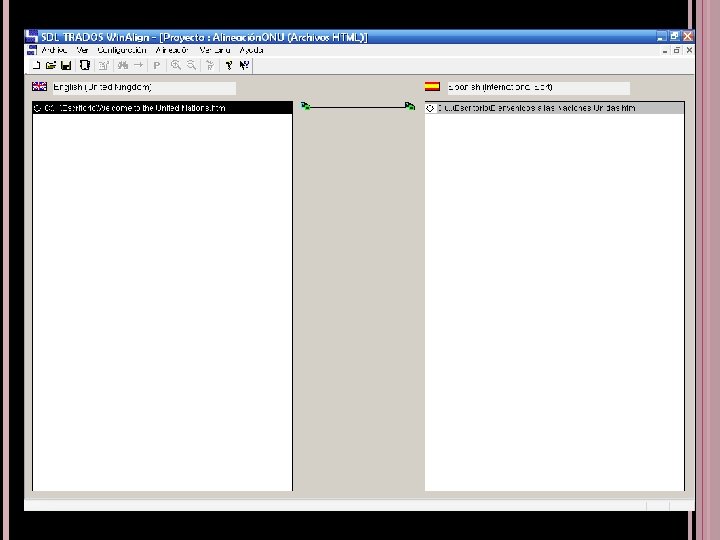Click the Spanish language field
The height and width of the screenshot is (540, 720).
pyautogui.click(x=539, y=87)
